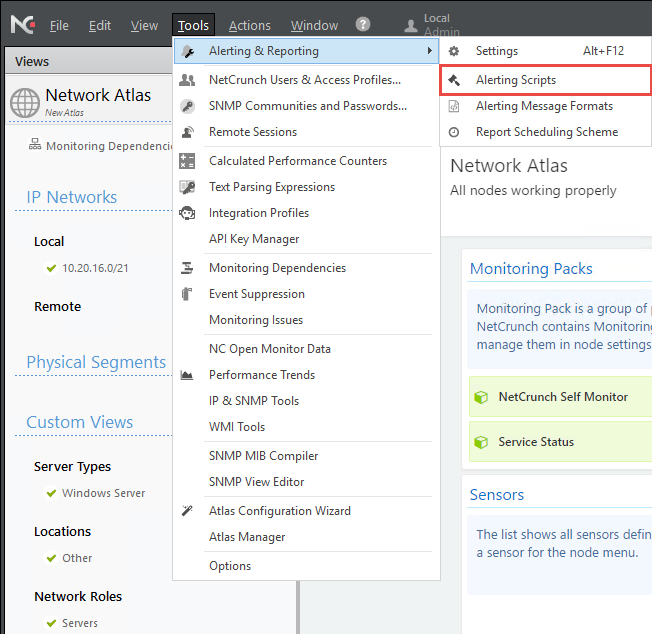Open API Key Manager
Viewport: 652px width, 634px height.
306,239
